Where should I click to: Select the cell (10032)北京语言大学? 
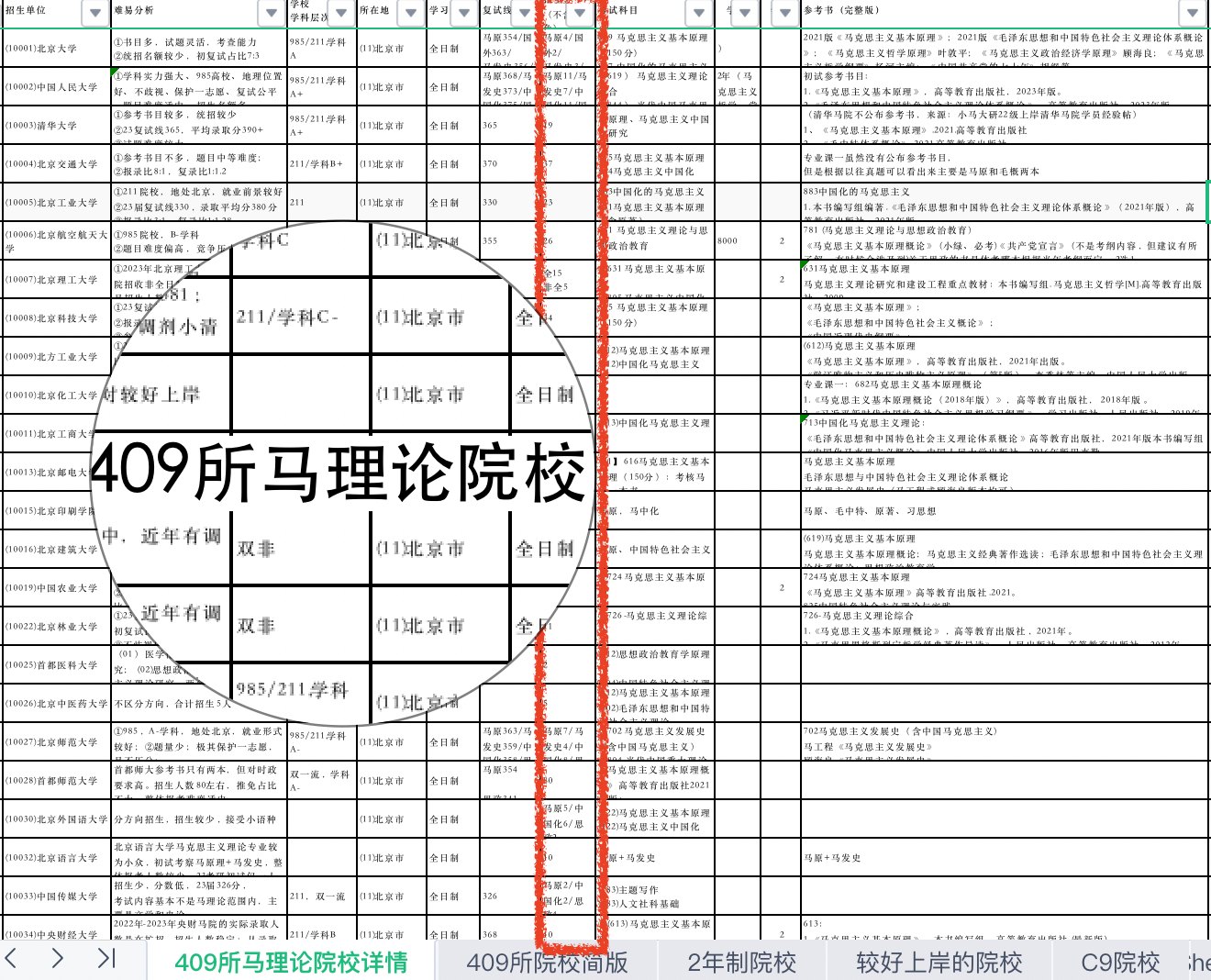56,858
